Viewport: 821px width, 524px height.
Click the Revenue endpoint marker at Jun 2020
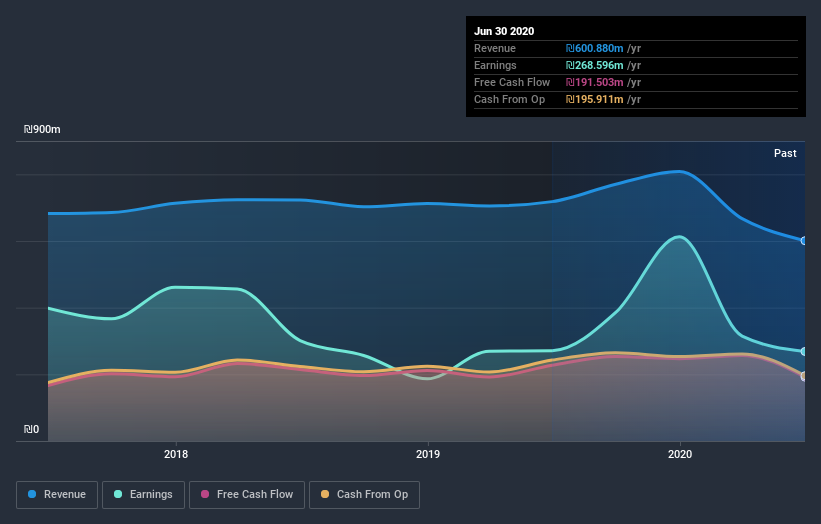tap(804, 241)
